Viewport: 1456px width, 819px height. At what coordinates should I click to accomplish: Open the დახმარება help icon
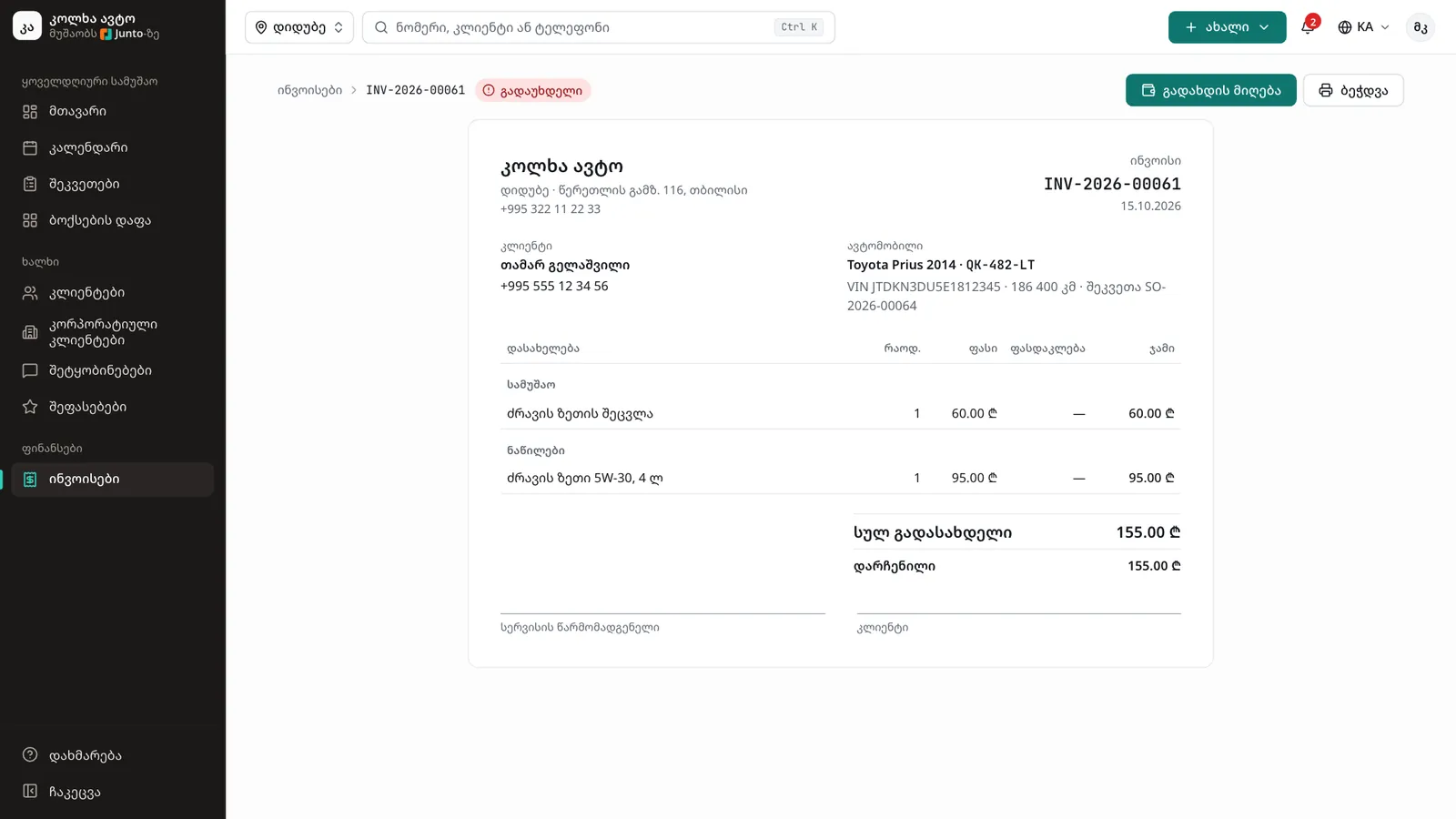pyautogui.click(x=30, y=755)
